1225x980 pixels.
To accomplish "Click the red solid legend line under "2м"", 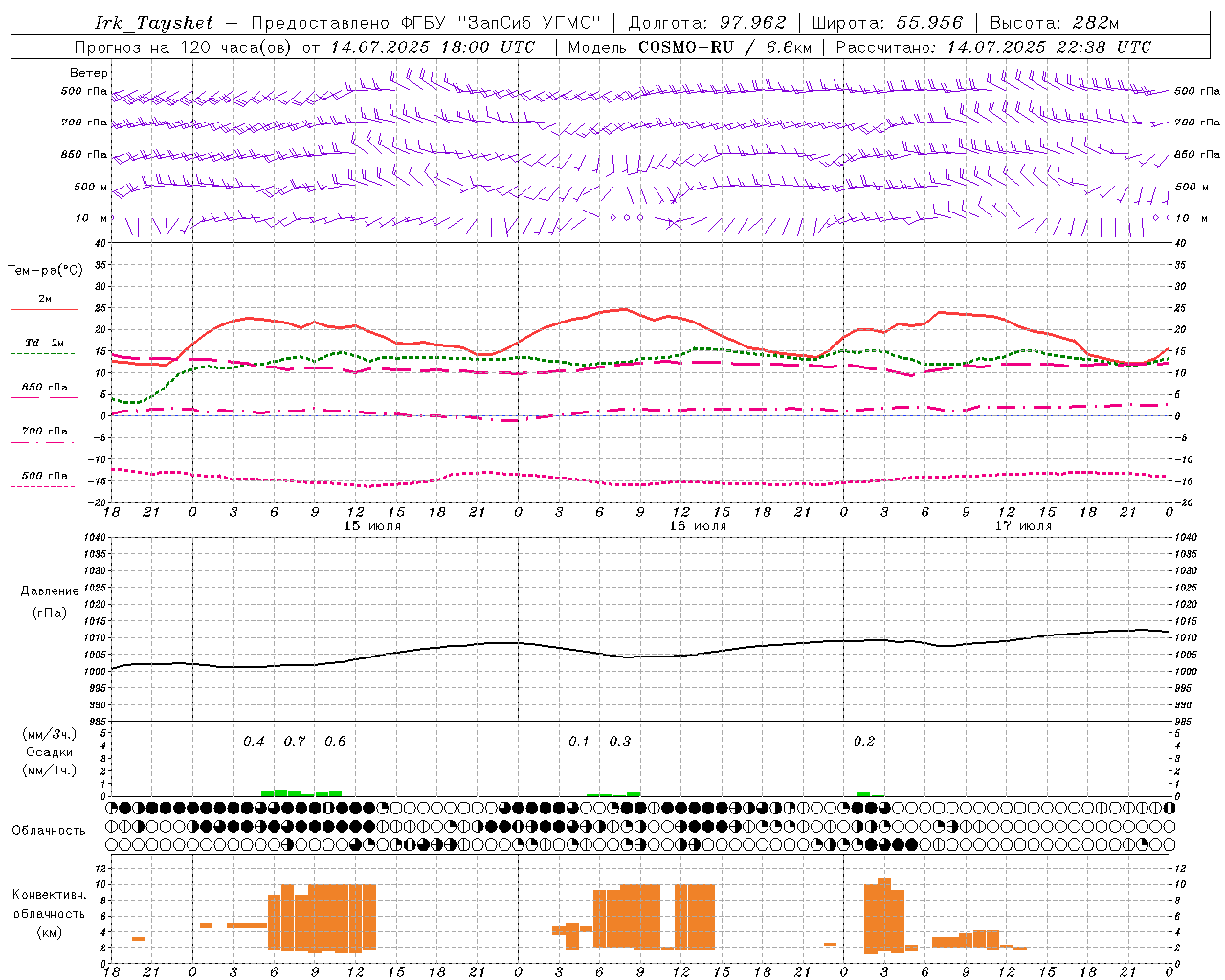I will click(x=44, y=309).
